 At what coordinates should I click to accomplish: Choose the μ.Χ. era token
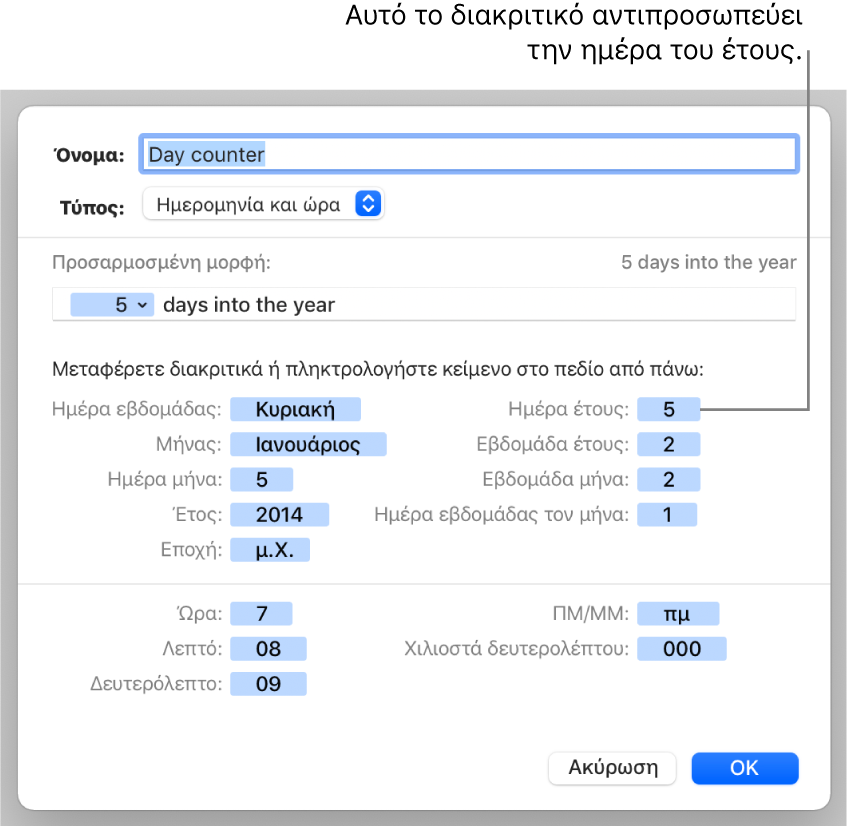(x=270, y=550)
